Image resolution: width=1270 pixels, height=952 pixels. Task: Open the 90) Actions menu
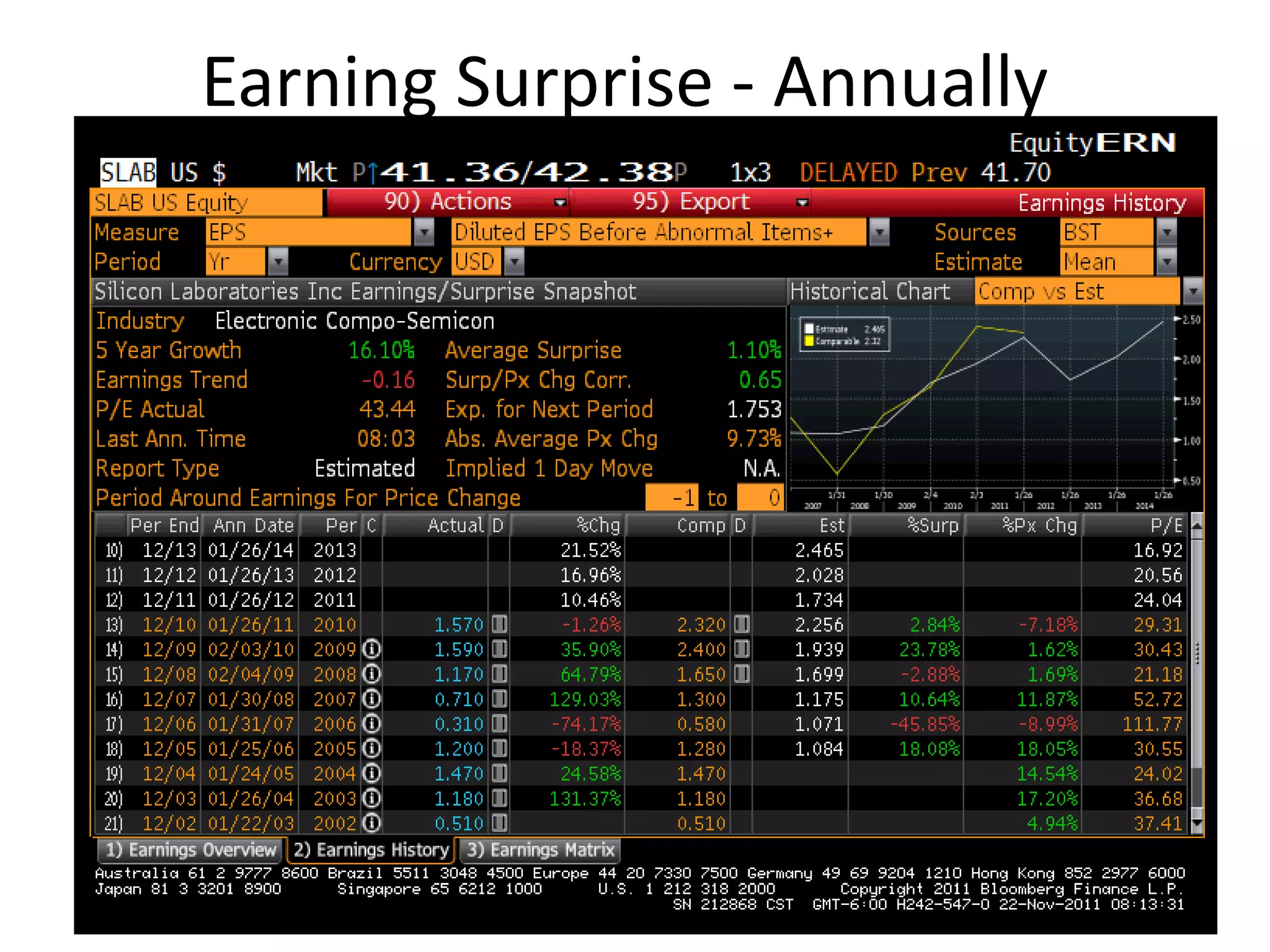(448, 202)
